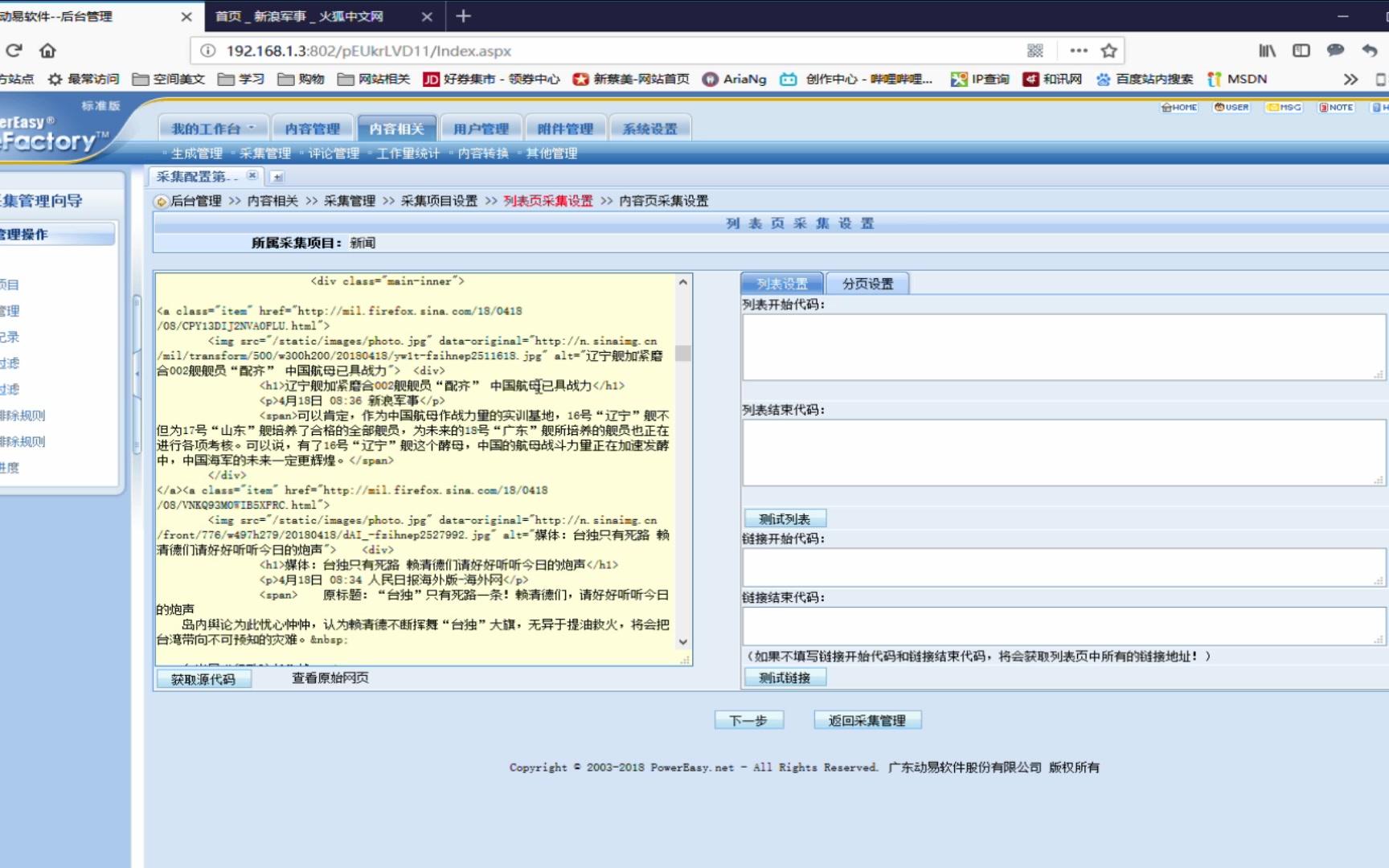The height and width of the screenshot is (868, 1389).
Task: Open the site information icon in address bar
Action: click(207, 51)
